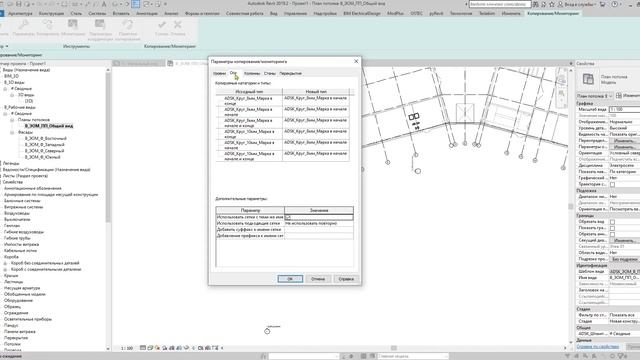Open the Аннотации ribbon tab

point(147,13)
